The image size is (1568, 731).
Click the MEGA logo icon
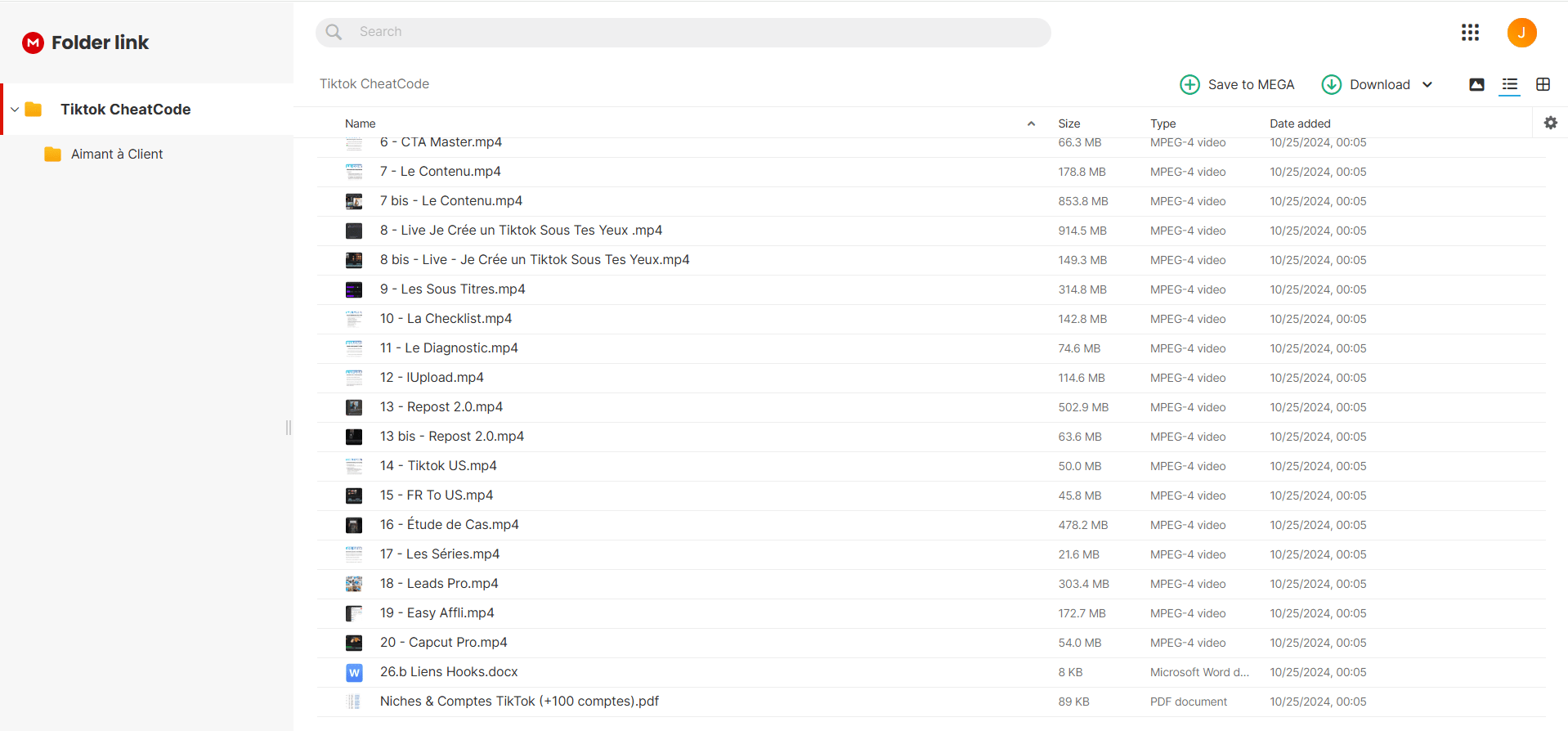[x=33, y=43]
